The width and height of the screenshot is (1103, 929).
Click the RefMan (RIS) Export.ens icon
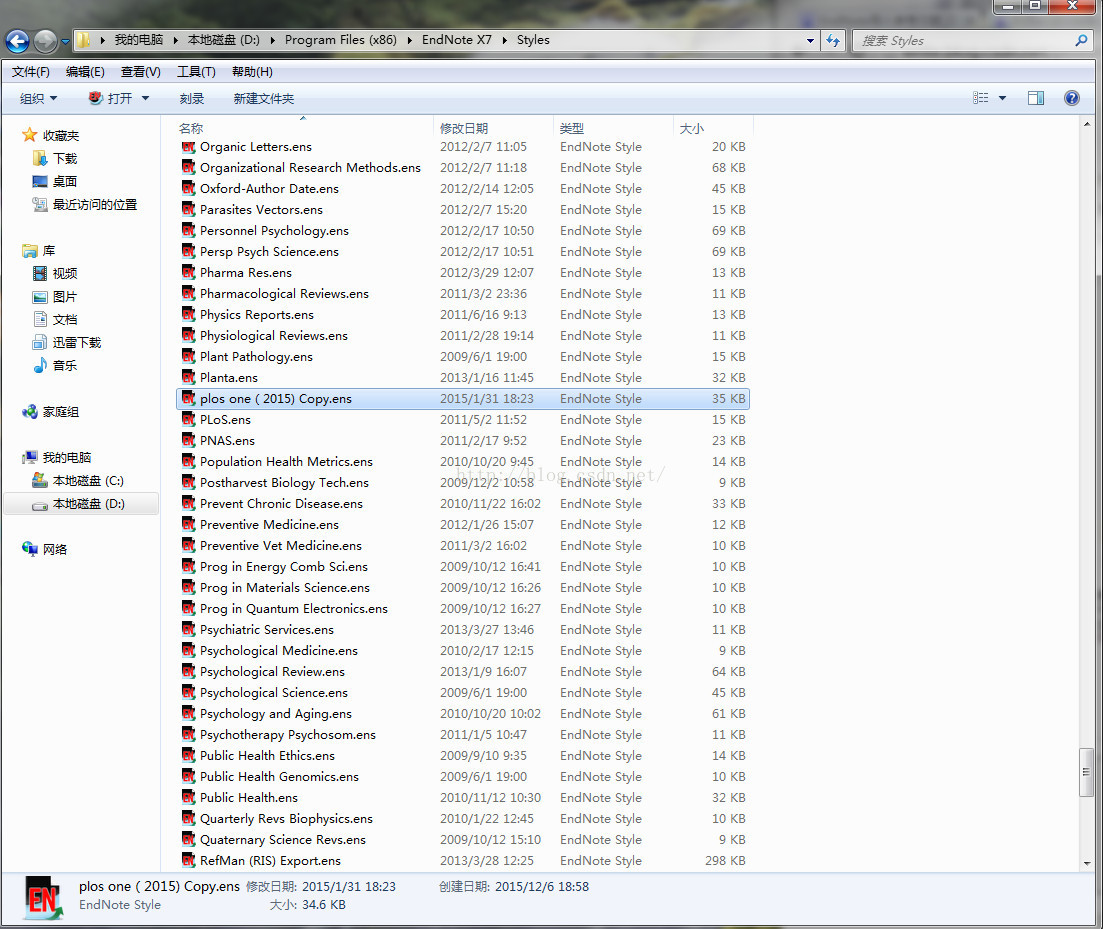[x=189, y=860]
